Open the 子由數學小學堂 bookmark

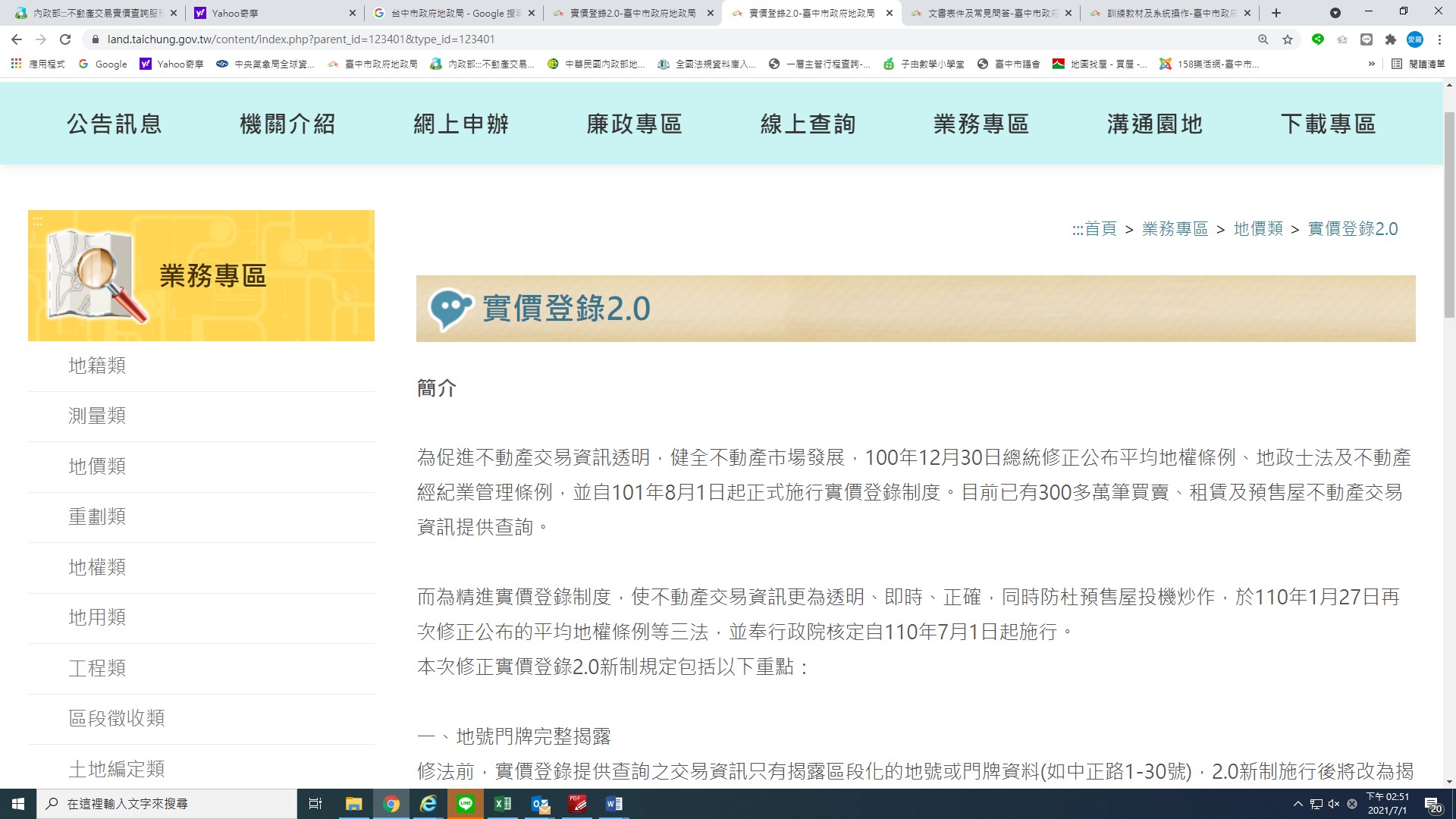pos(924,64)
